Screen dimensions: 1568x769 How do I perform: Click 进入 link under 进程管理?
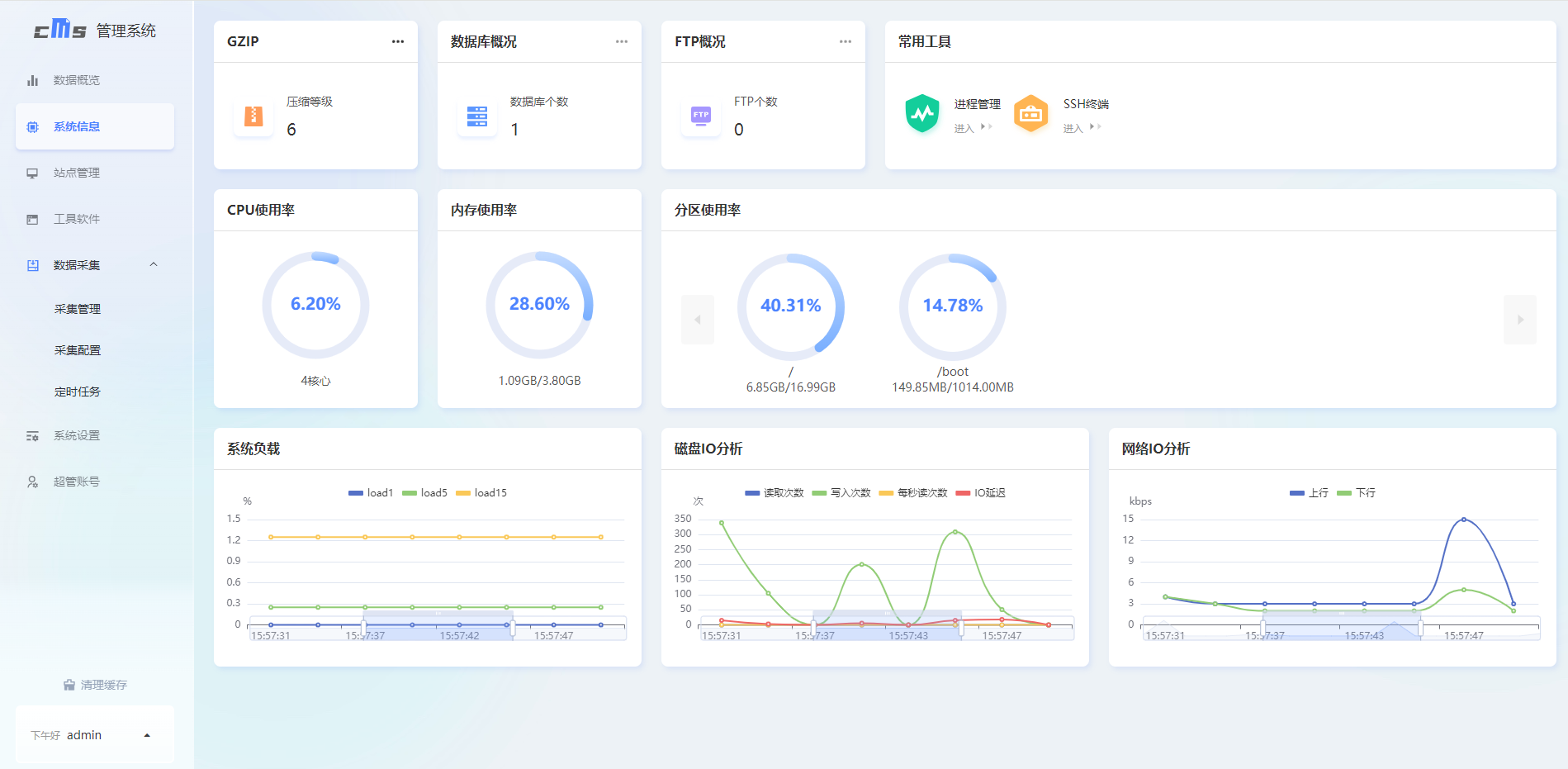(x=964, y=128)
